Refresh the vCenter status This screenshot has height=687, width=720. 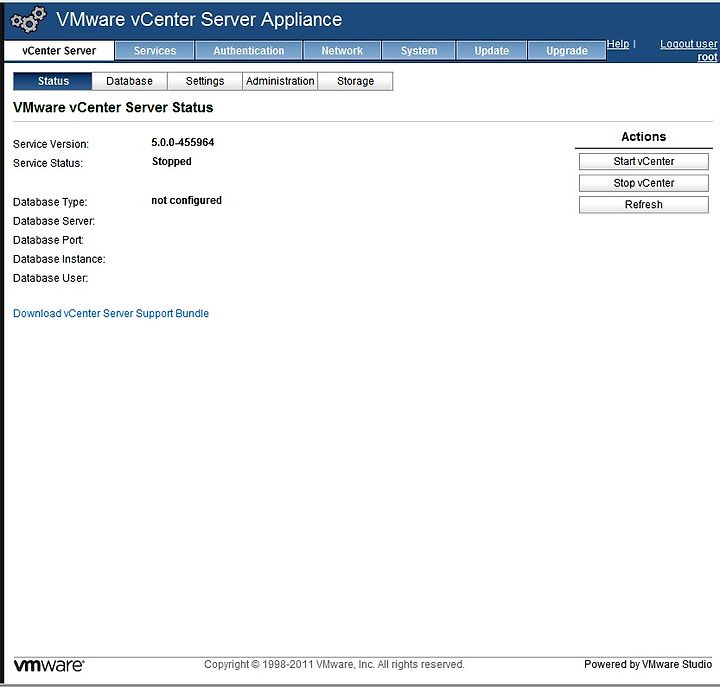643,204
